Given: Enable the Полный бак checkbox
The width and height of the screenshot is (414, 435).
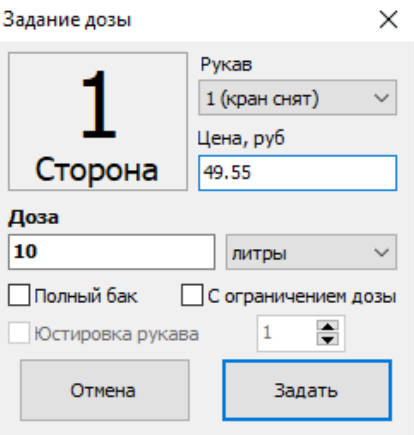Looking at the screenshot, I should 19,295.
